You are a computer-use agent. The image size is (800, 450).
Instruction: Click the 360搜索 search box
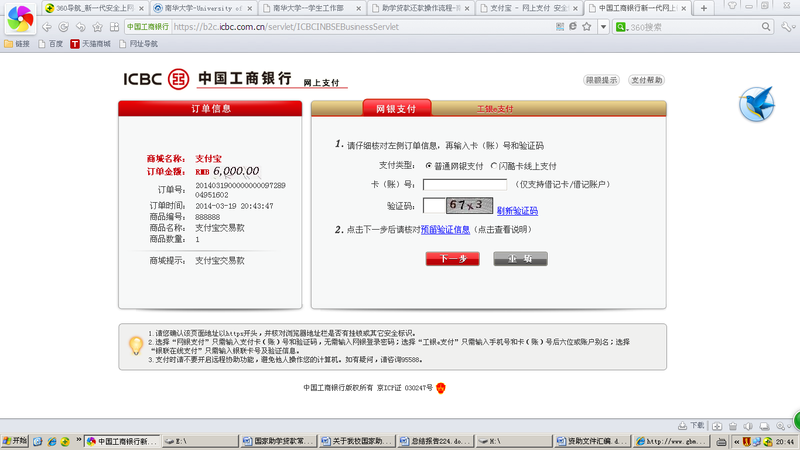pos(694,27)
